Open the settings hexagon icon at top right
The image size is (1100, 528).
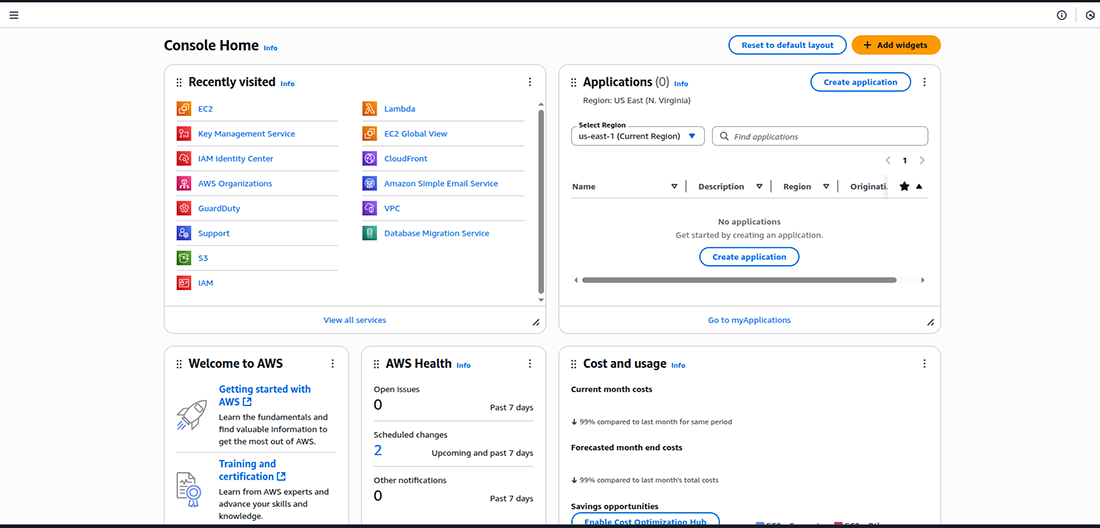click(1089, 15)
